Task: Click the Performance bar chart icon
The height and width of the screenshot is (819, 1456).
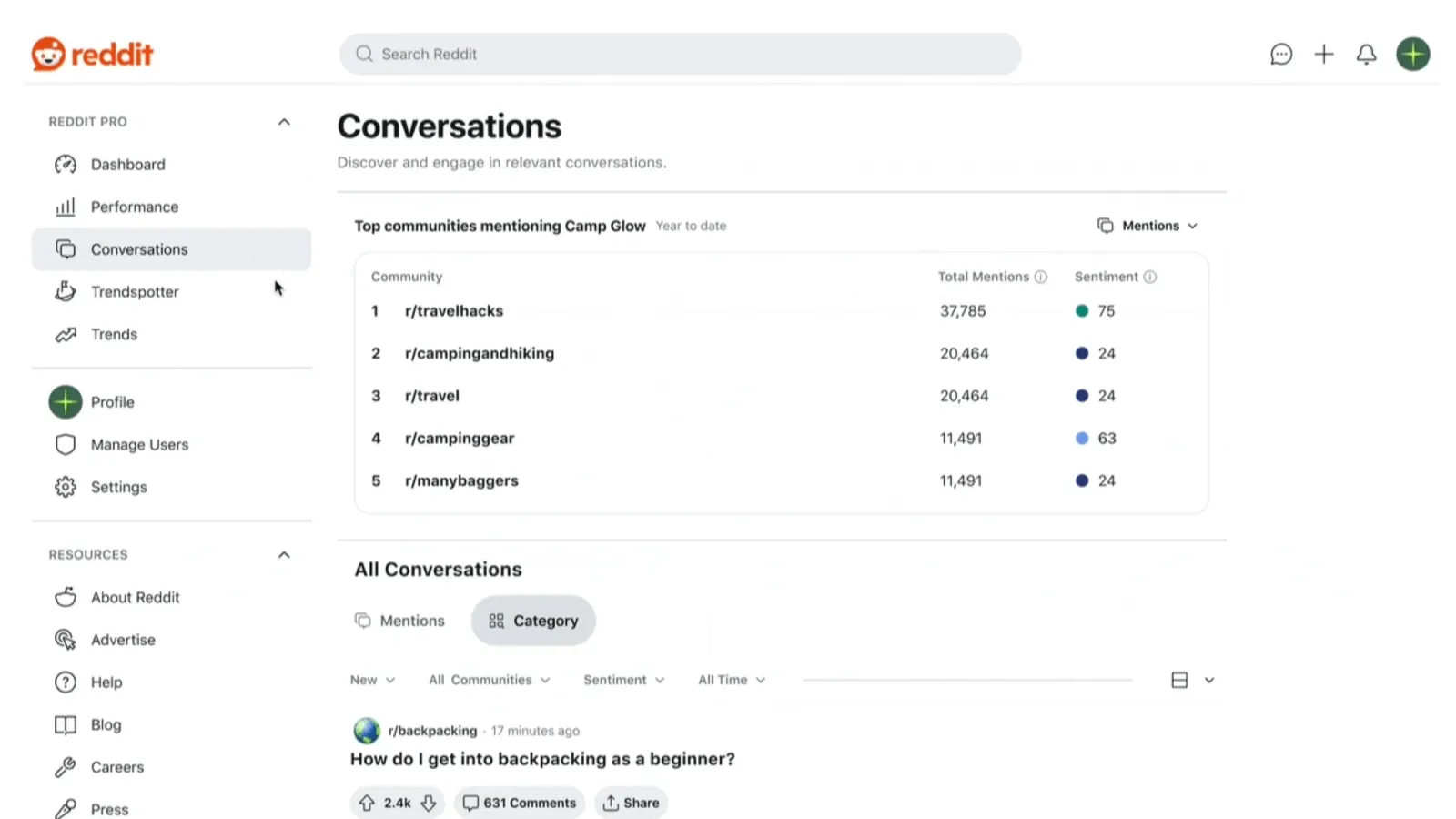Action: (66, 207)
